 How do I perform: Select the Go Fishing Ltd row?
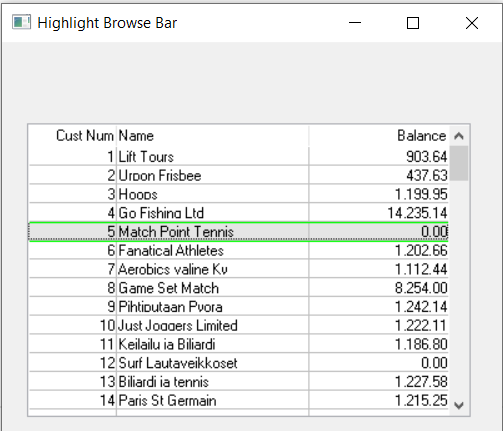[x=239, y=212]
